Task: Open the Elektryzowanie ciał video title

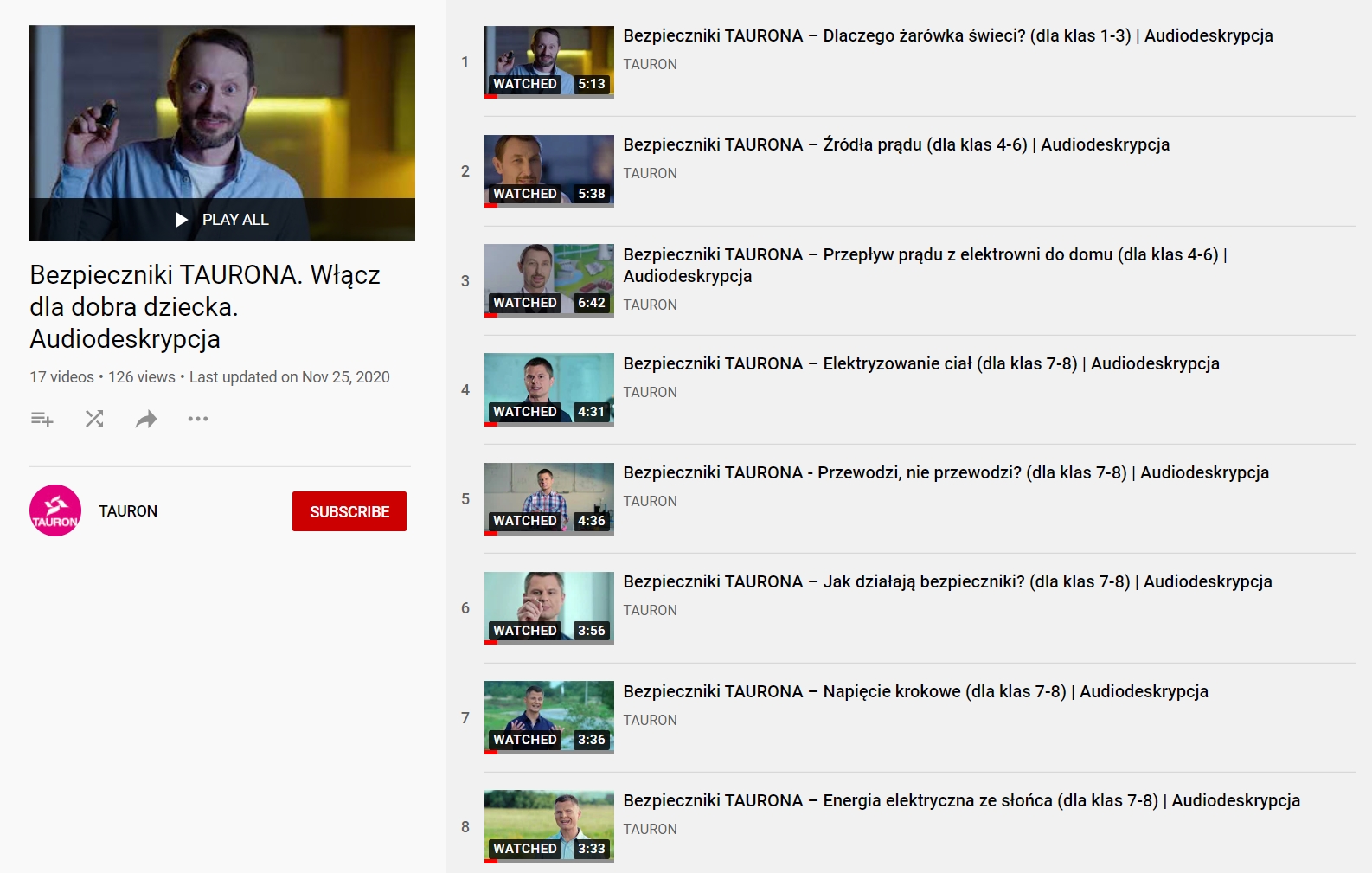Action: 920,364
